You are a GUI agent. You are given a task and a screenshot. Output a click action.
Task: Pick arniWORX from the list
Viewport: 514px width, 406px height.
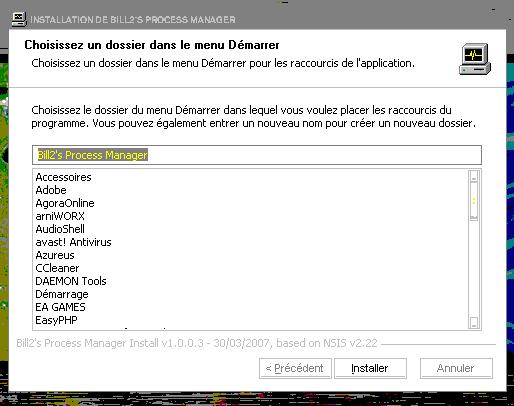pos(60,216)
